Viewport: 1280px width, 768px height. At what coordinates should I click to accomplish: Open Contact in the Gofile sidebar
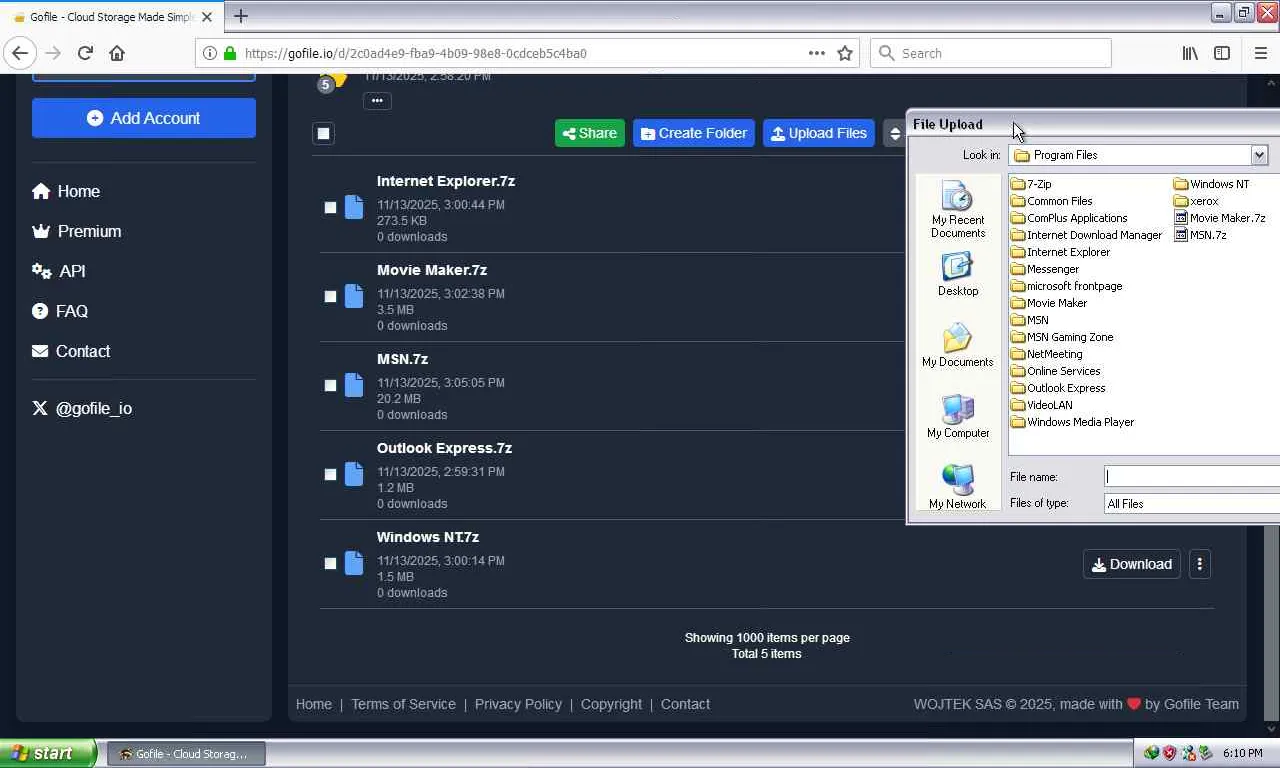71,351
